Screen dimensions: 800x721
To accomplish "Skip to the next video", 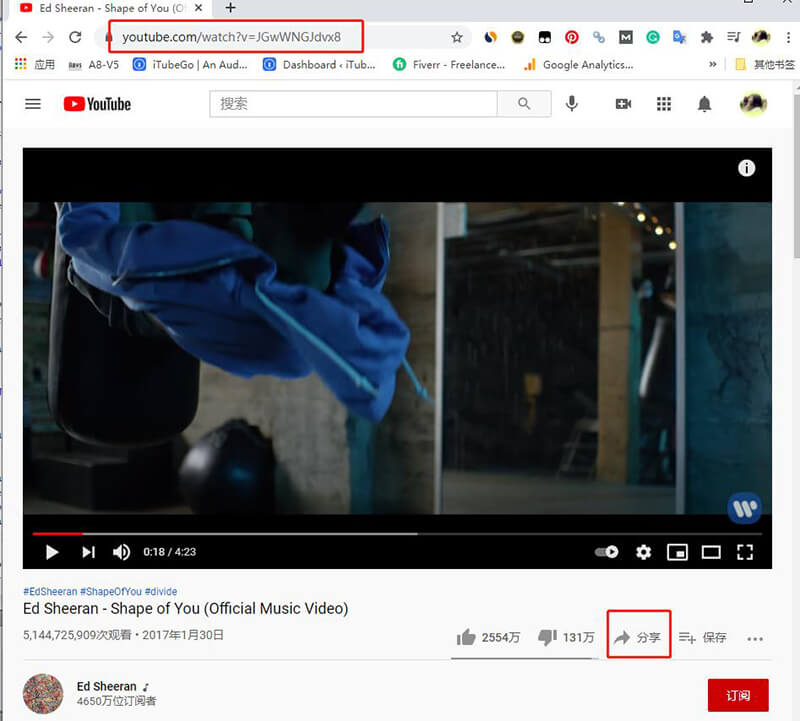I will [88, 552].
